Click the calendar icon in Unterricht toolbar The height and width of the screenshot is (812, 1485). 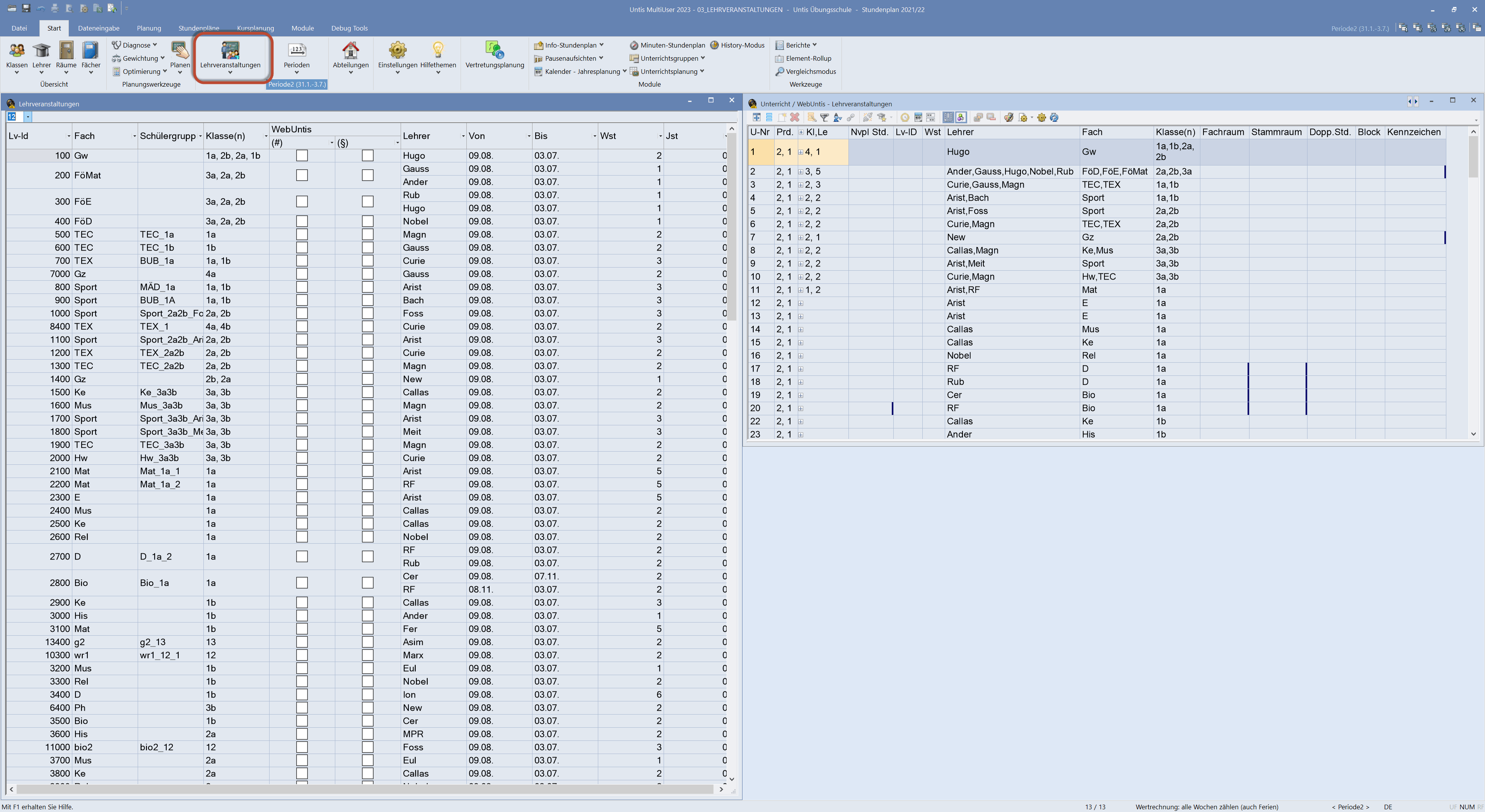(x=918, y=118)
